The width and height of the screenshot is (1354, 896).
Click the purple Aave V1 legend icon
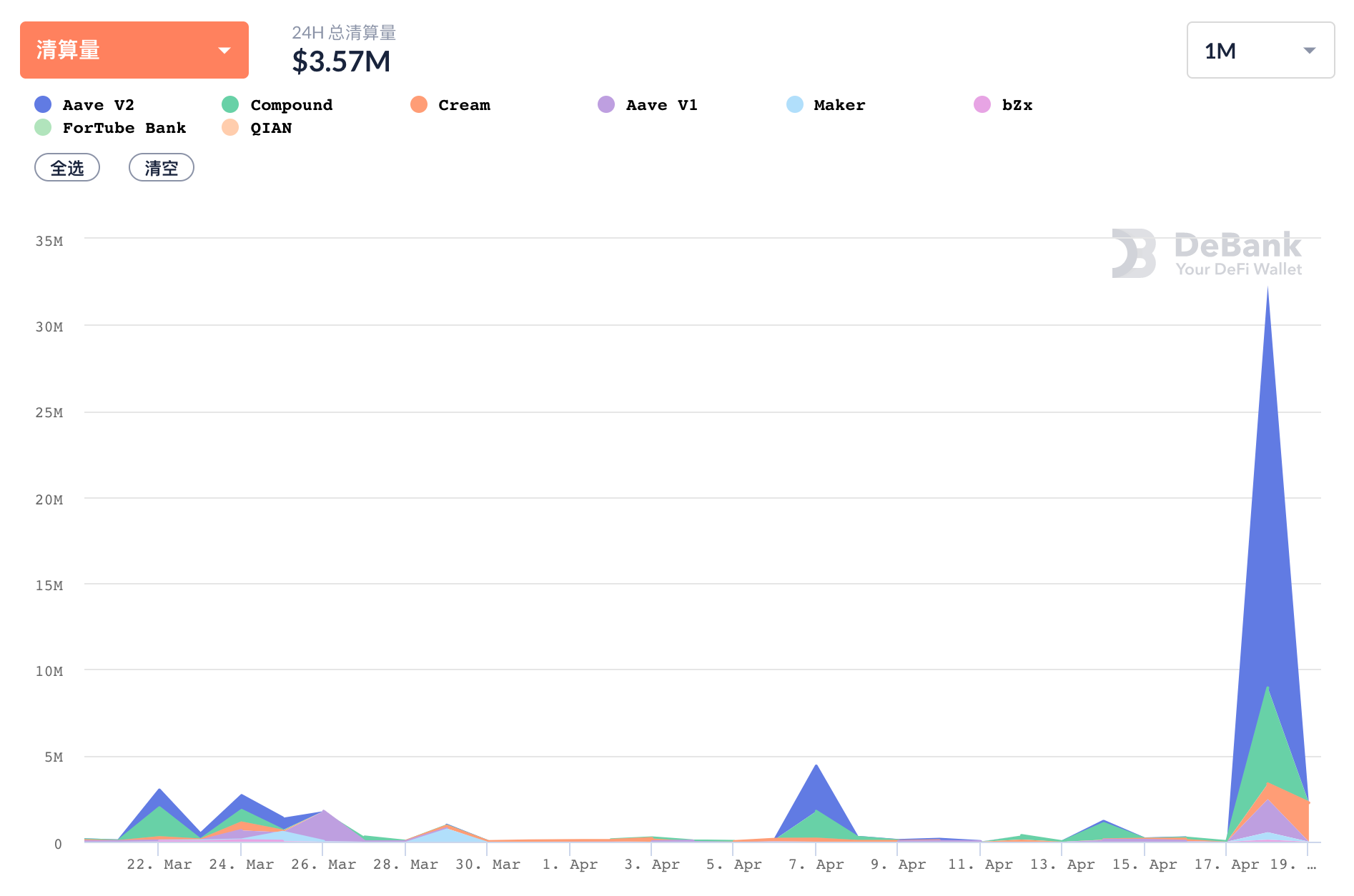606,104
